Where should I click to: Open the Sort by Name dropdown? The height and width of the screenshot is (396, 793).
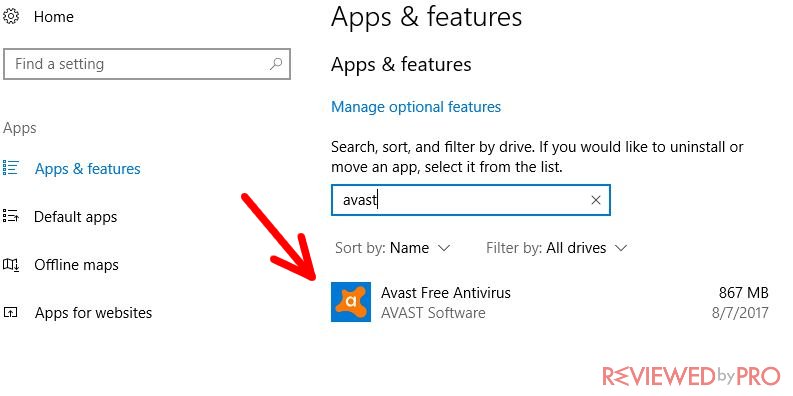pos(392,248)
